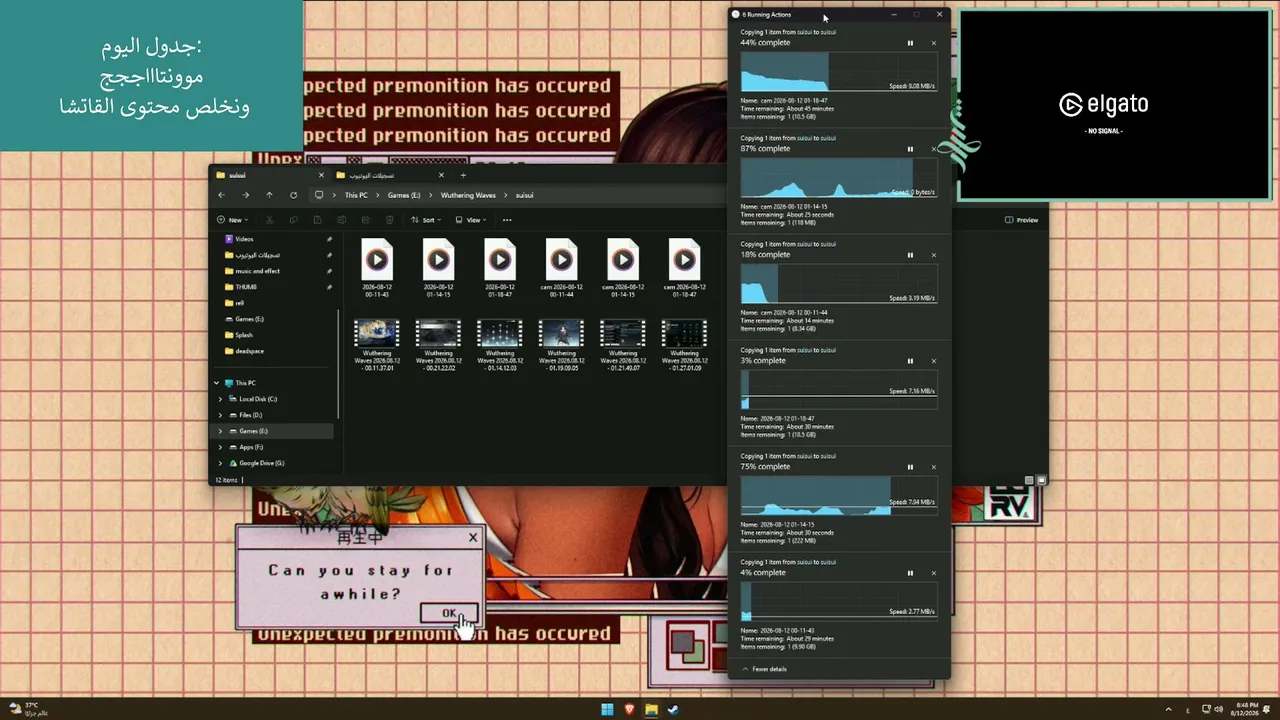This screenshot has width=1280, height=720.
Task: Navigate up one folder level
Action: pos(269,195)
